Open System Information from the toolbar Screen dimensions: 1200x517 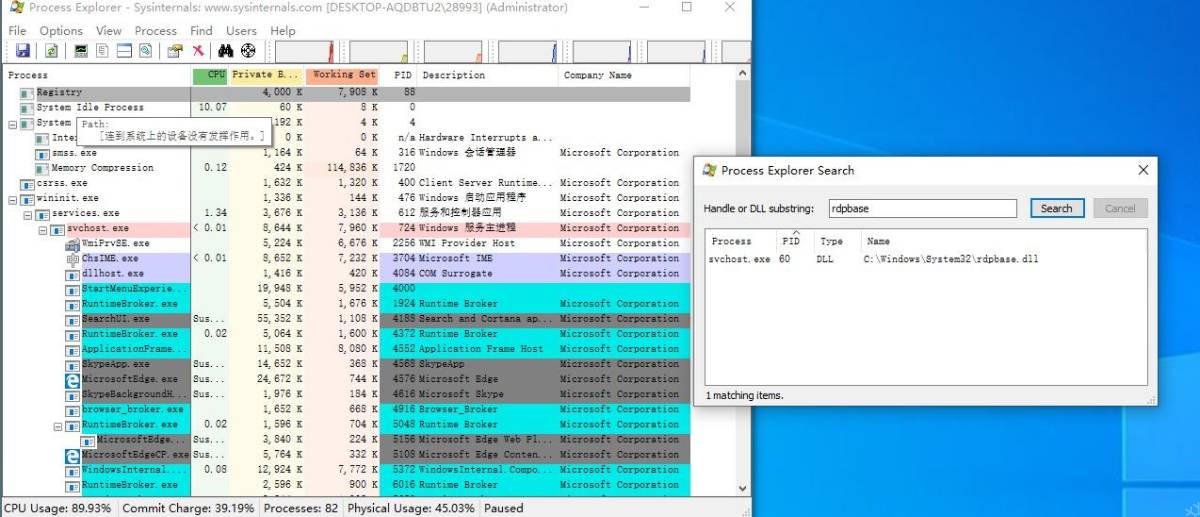(x=81, y=51)
